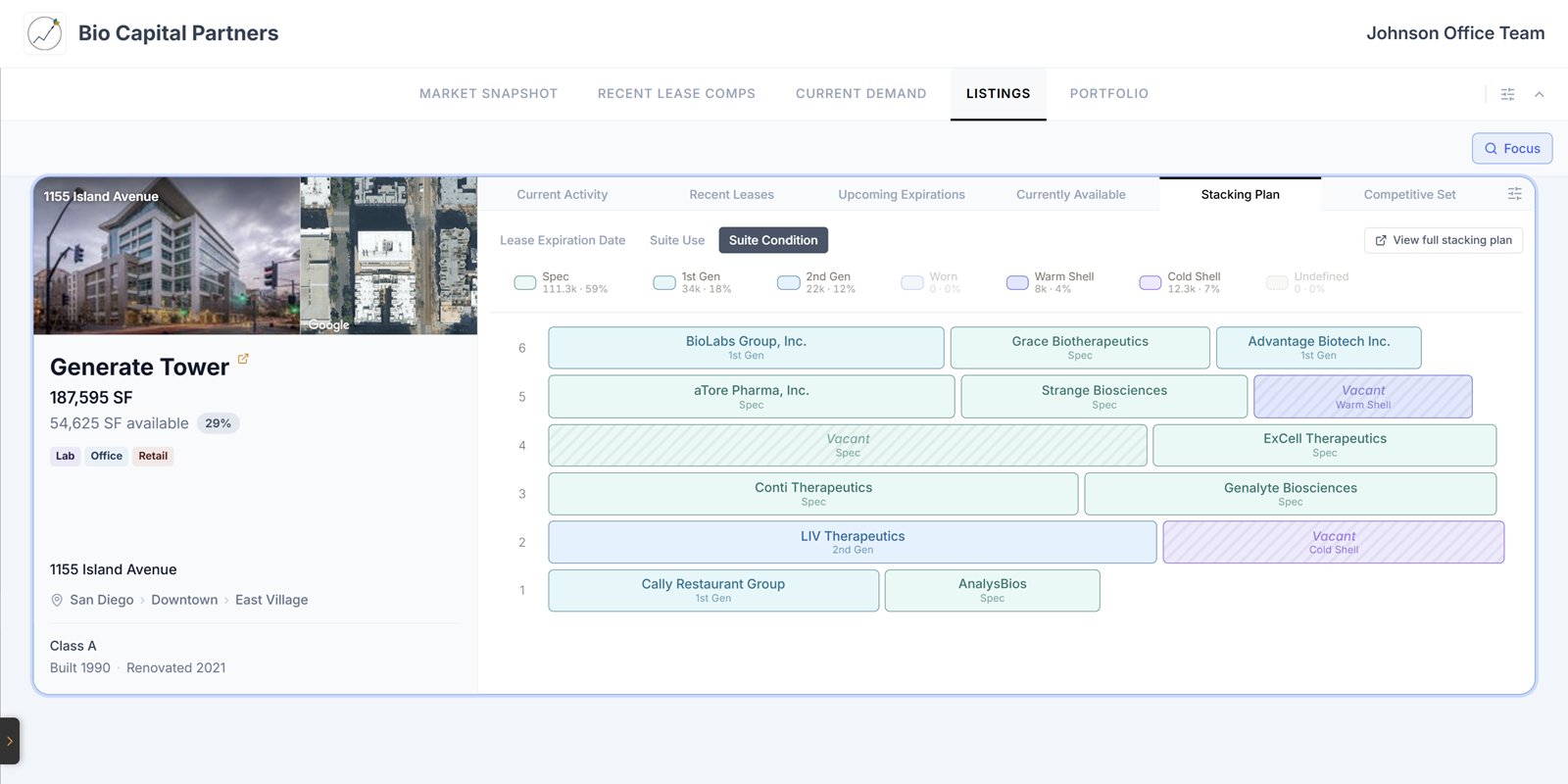The image size is (1568, 784).
Task: Open the vacant Spec suite on floor 4
Action: point(848,445)
